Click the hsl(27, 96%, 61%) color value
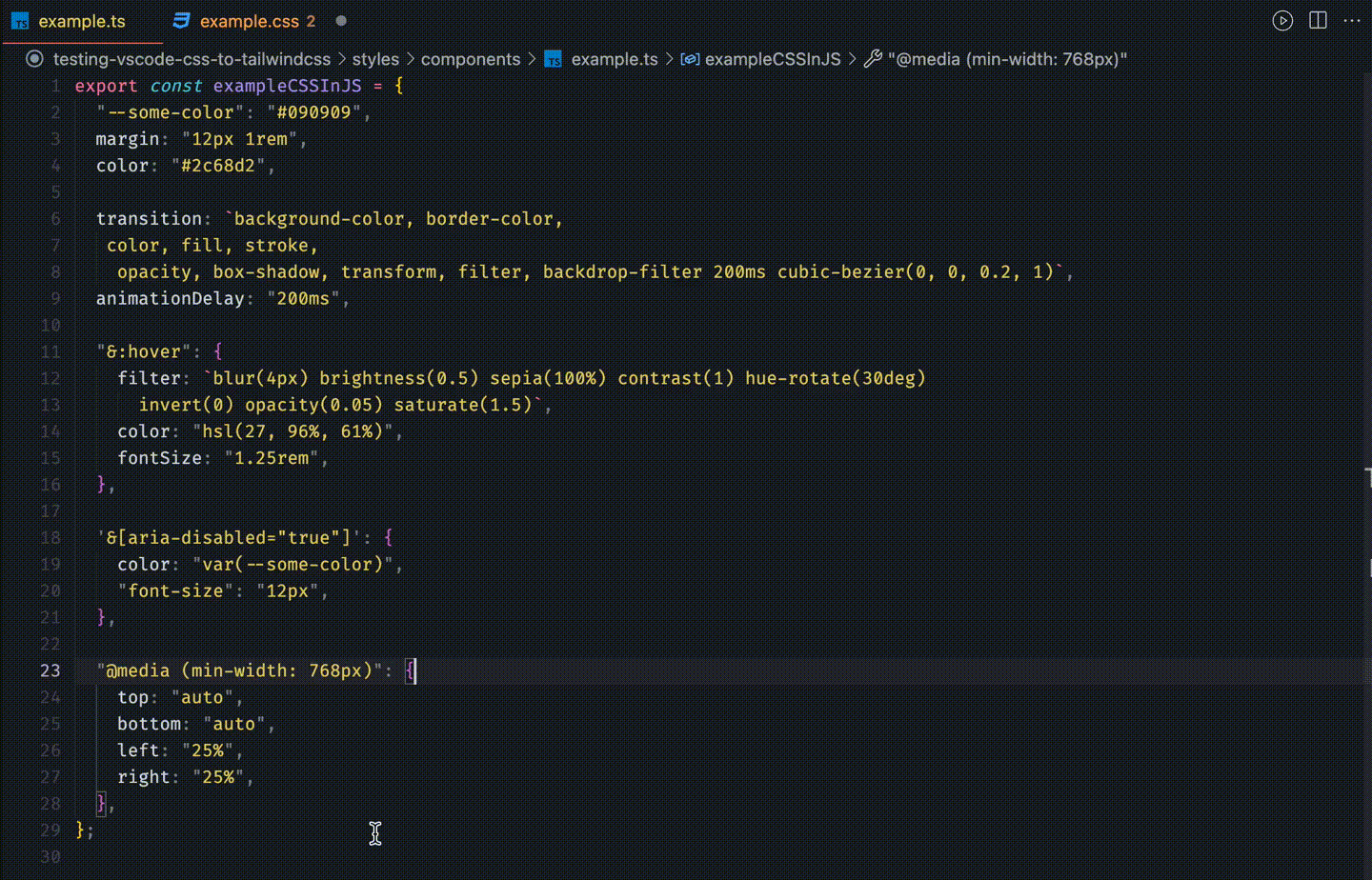 pos(293,431)
